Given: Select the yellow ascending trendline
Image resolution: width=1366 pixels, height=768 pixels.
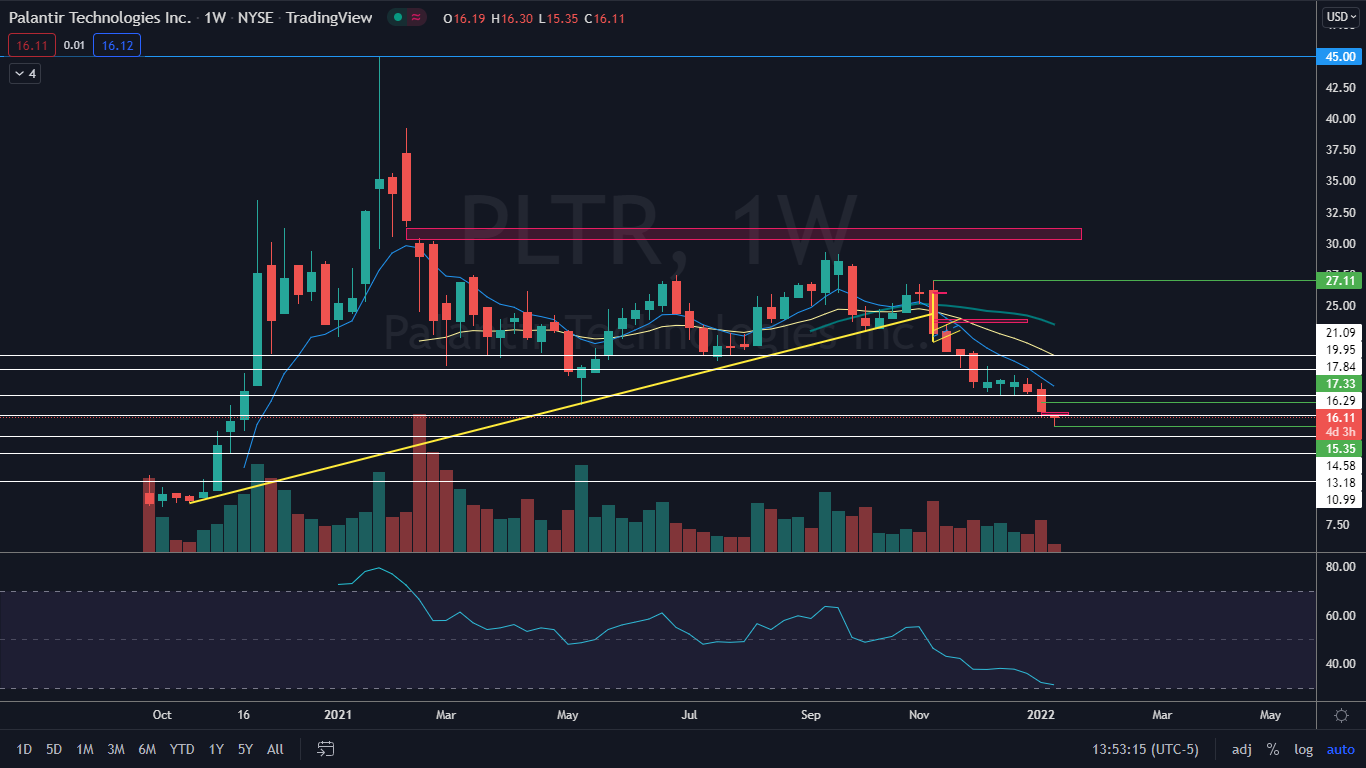Looking at the screenshot, I should [x=560, y=409].
